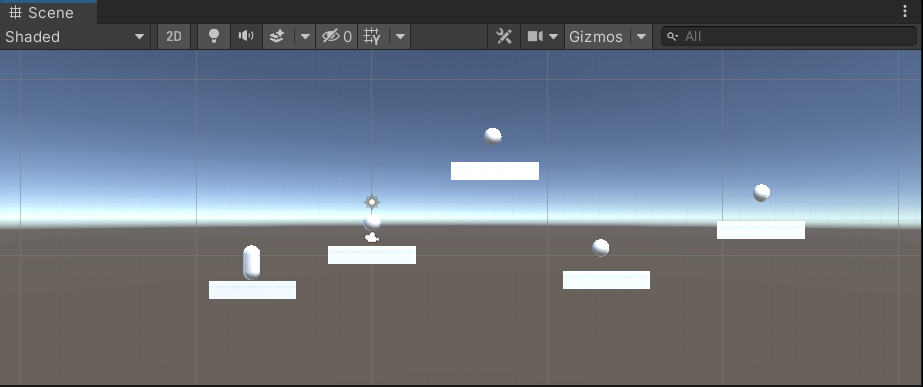Viewport: 923px width, 387px height.
Task: Select the highest floating sphere
Action: 493,136
